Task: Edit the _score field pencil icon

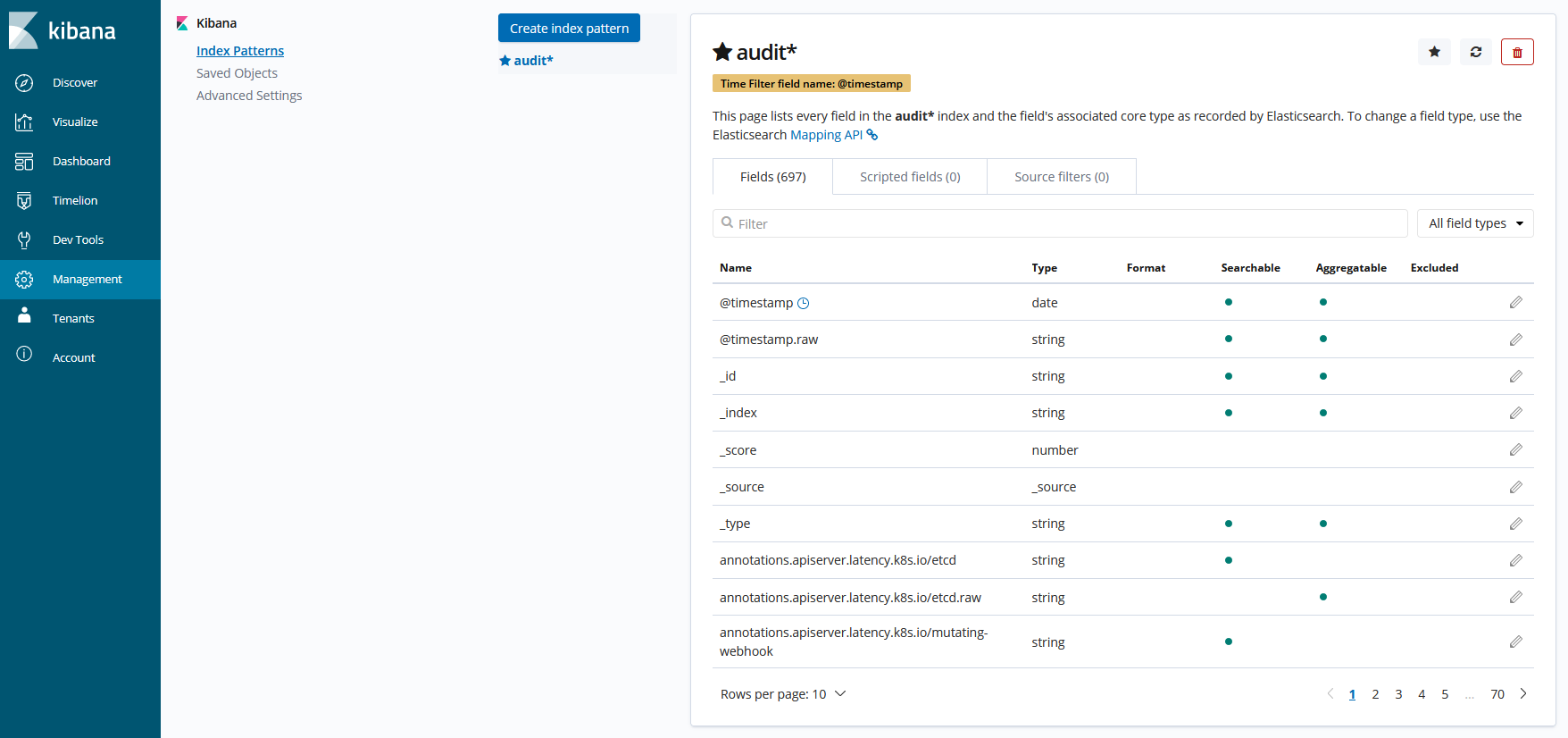Action: (1515, 450)
